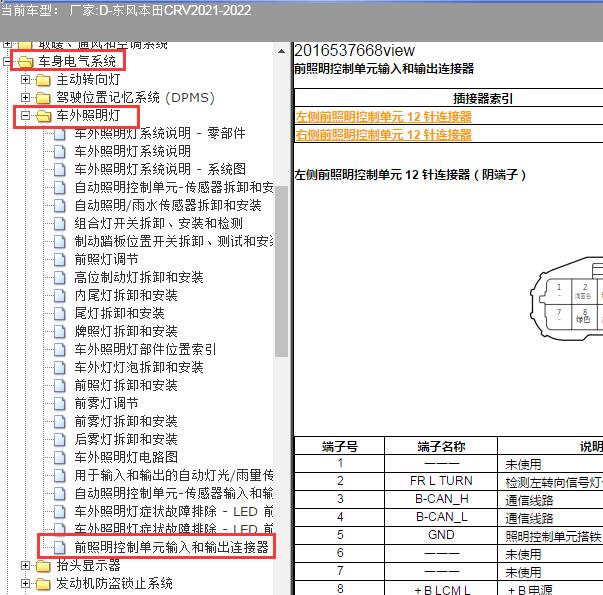Click the GND terminal name cell
The image size is (603, 595).
click(x=441, y=535)
